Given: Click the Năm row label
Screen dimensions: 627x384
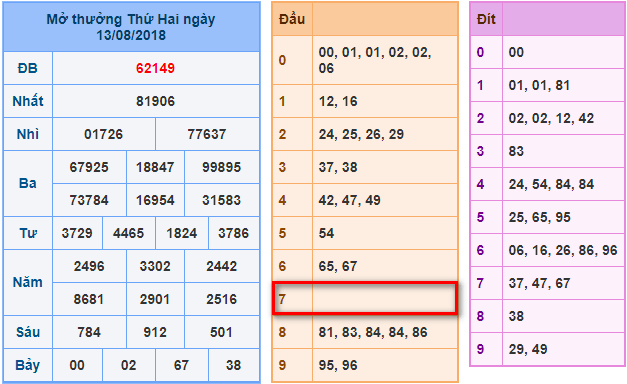Looking at the screenshot, I should (x=28, y=283).
